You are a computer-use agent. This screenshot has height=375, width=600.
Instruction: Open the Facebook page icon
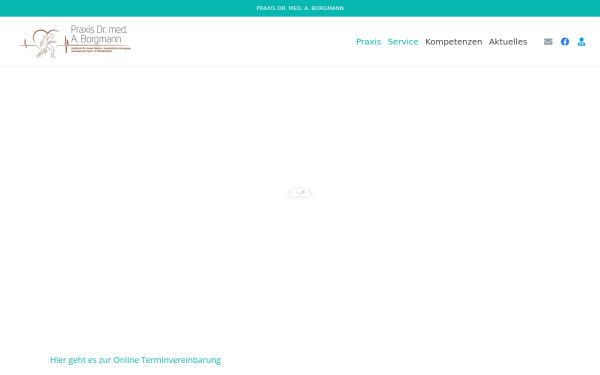click(x=565, y=42)
